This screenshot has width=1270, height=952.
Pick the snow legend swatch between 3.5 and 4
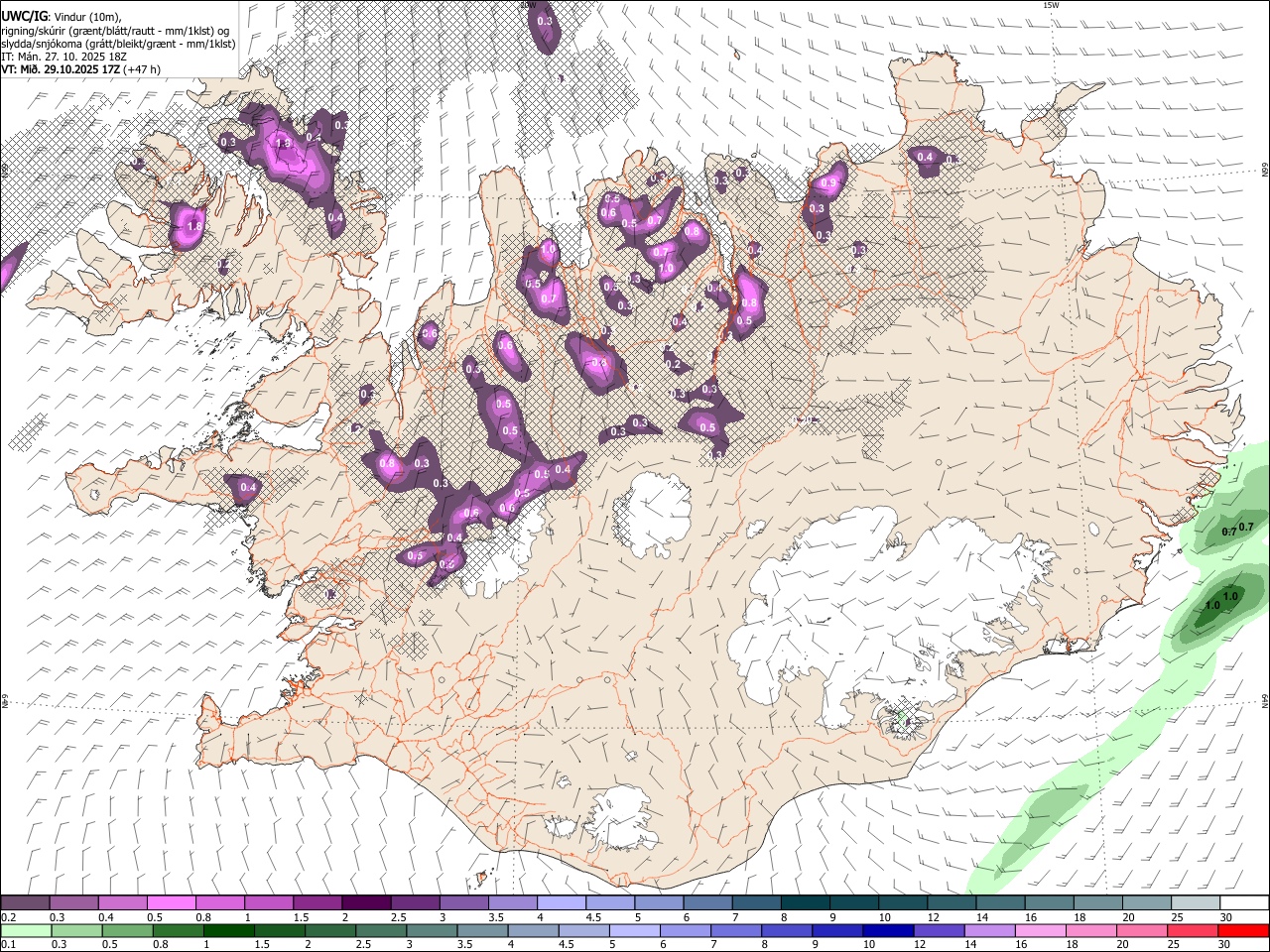(x=512, y=903)
